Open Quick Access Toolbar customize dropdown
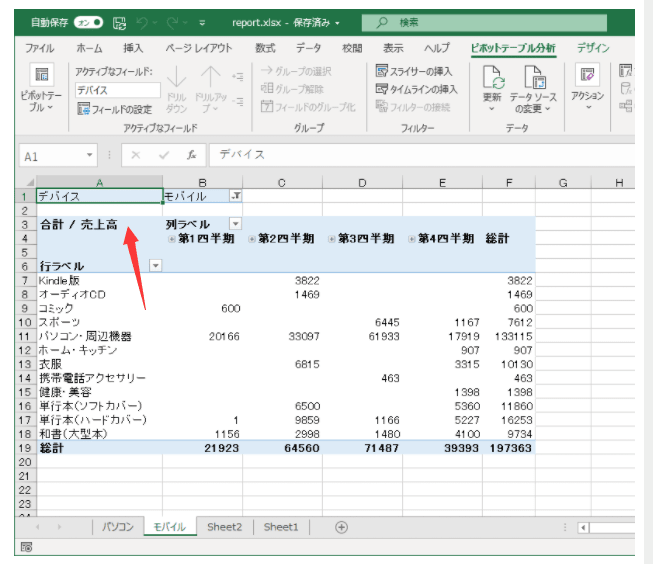 (202, 23)
